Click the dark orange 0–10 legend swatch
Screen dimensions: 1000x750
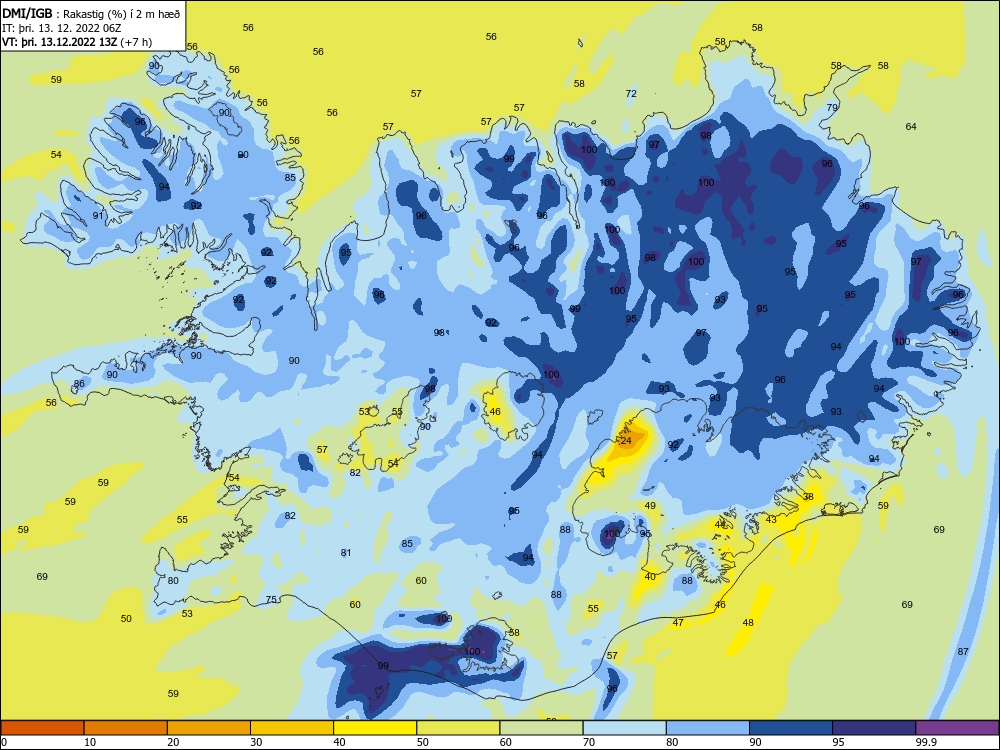42,728
